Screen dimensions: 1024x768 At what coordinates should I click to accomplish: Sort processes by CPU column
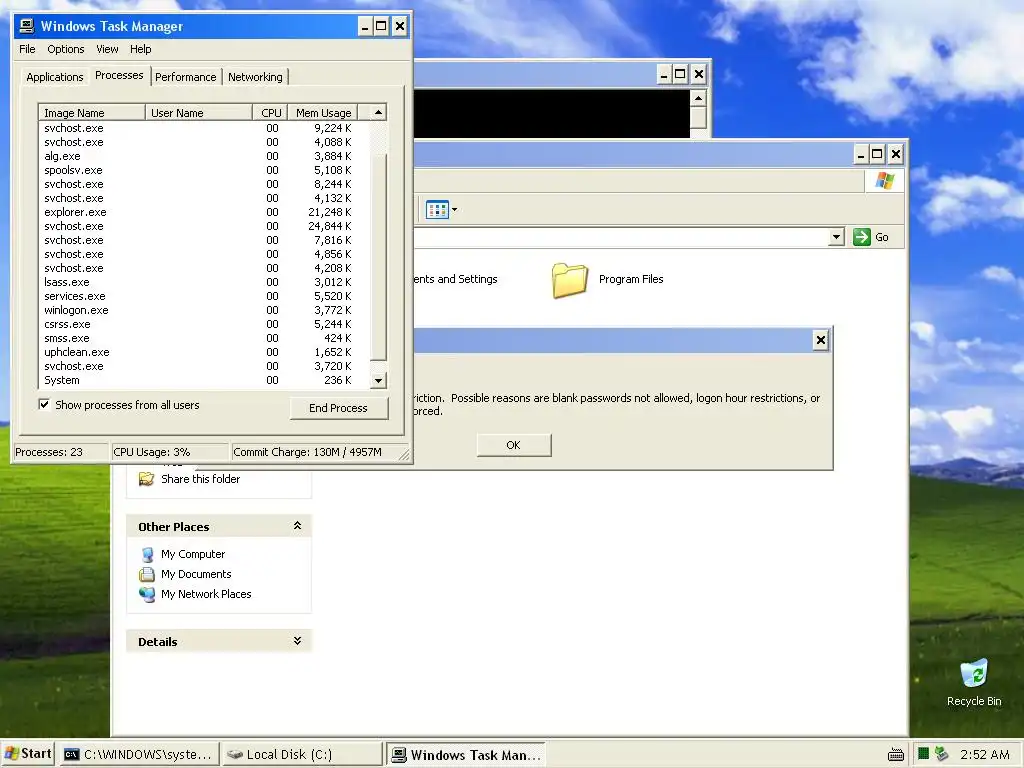tap(270, 112)
